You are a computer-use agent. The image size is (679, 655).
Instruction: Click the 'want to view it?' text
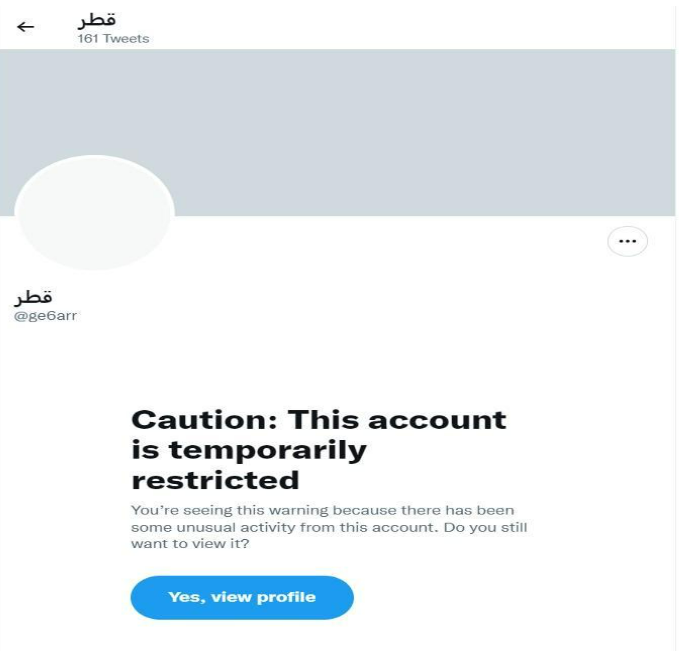click(191, 544)
